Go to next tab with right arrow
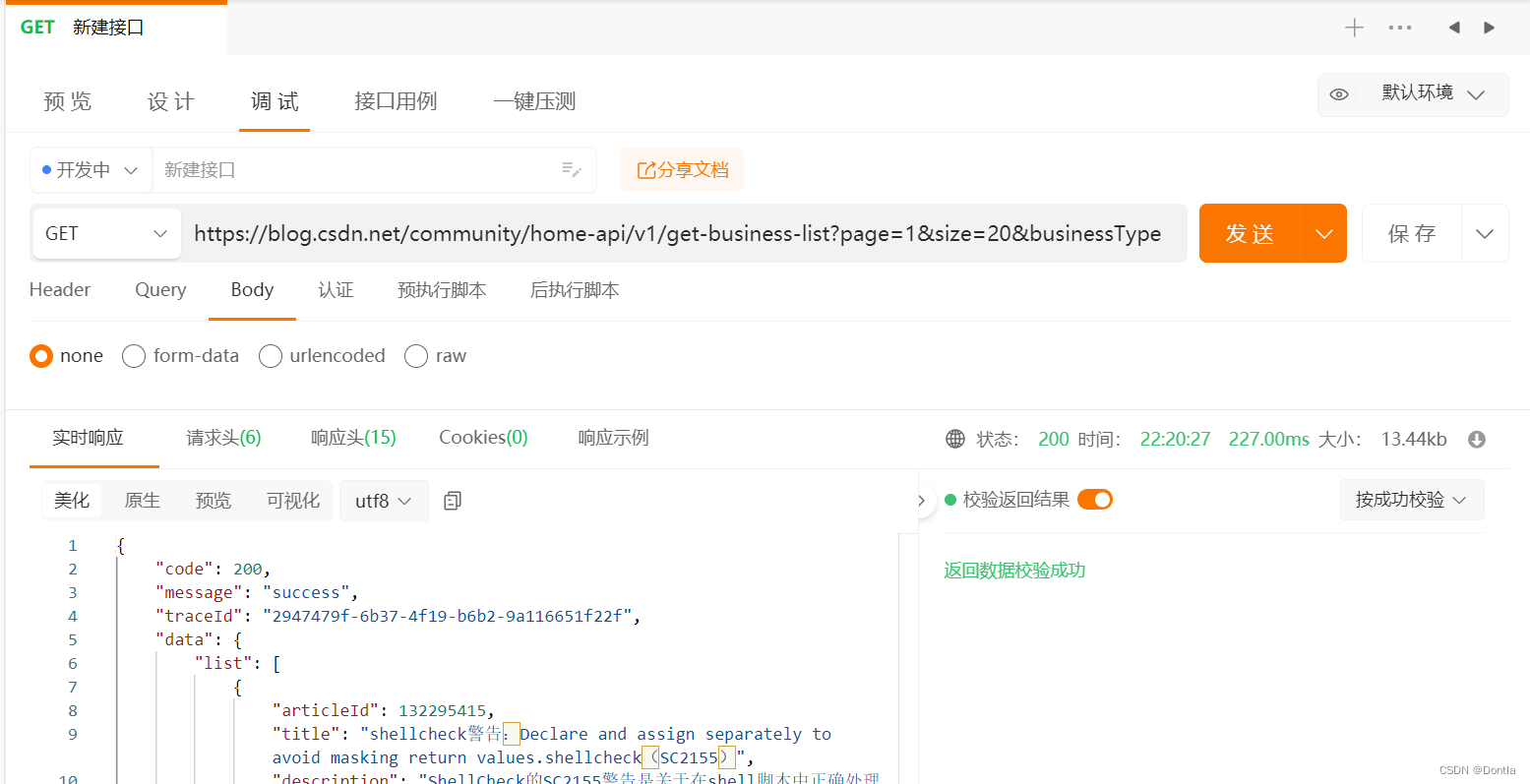Viewport: 1530px width, 784px height. tap(1490, 28)
